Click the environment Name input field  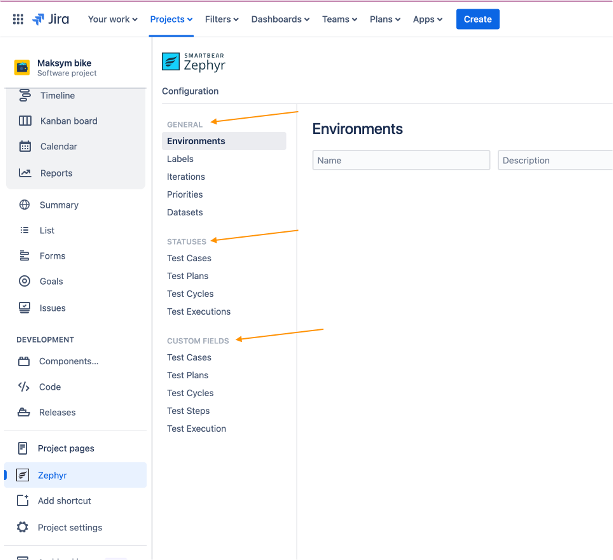401,160
